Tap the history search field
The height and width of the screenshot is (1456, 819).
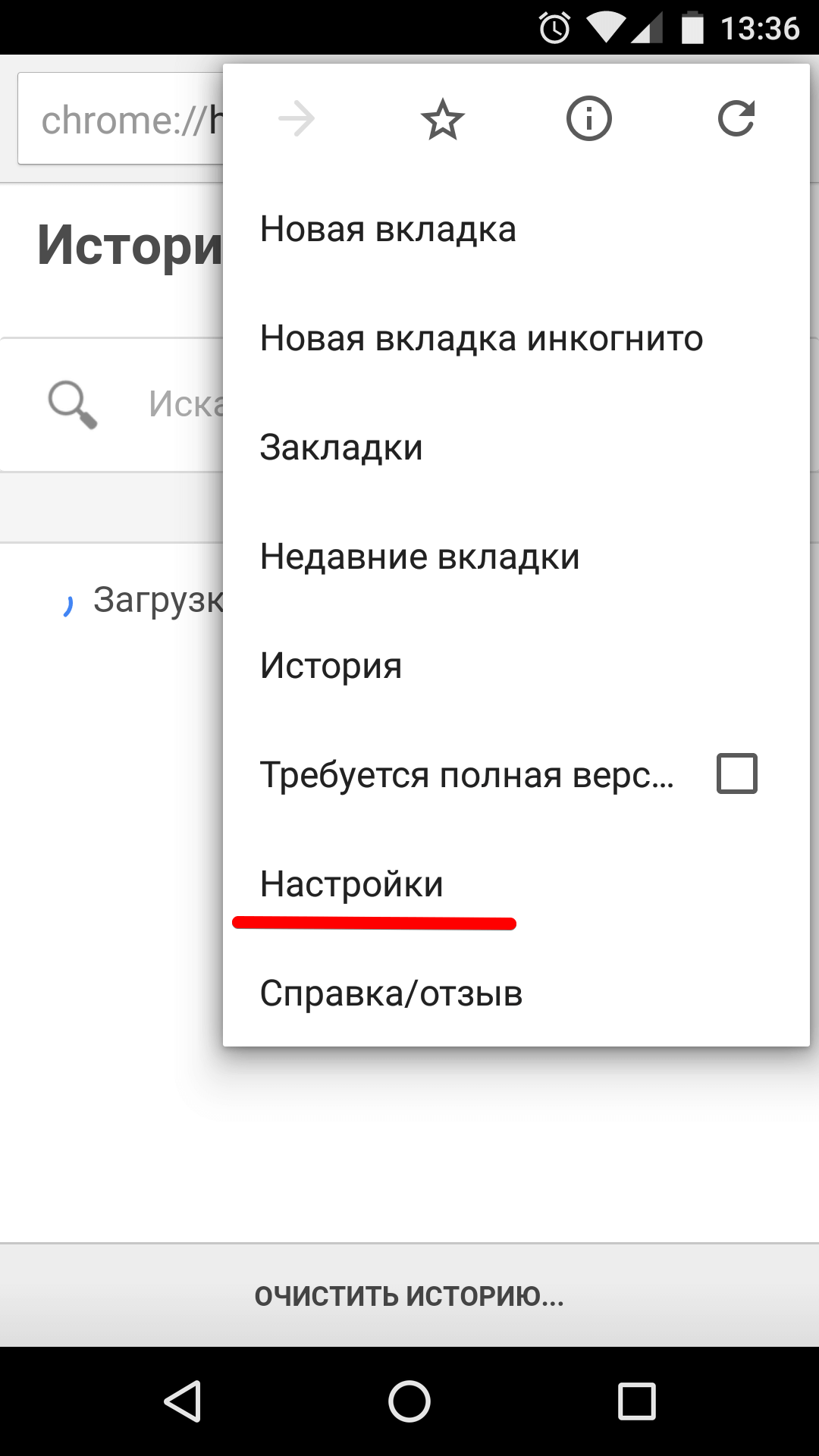point(182,404)
